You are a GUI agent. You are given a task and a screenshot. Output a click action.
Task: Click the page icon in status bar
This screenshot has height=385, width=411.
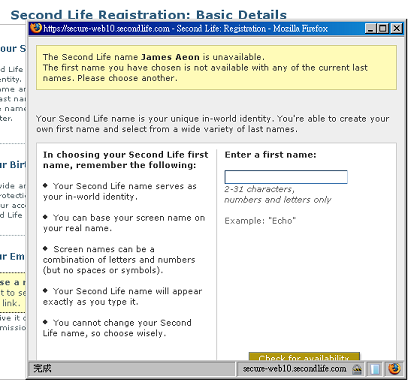coord(375,369)
